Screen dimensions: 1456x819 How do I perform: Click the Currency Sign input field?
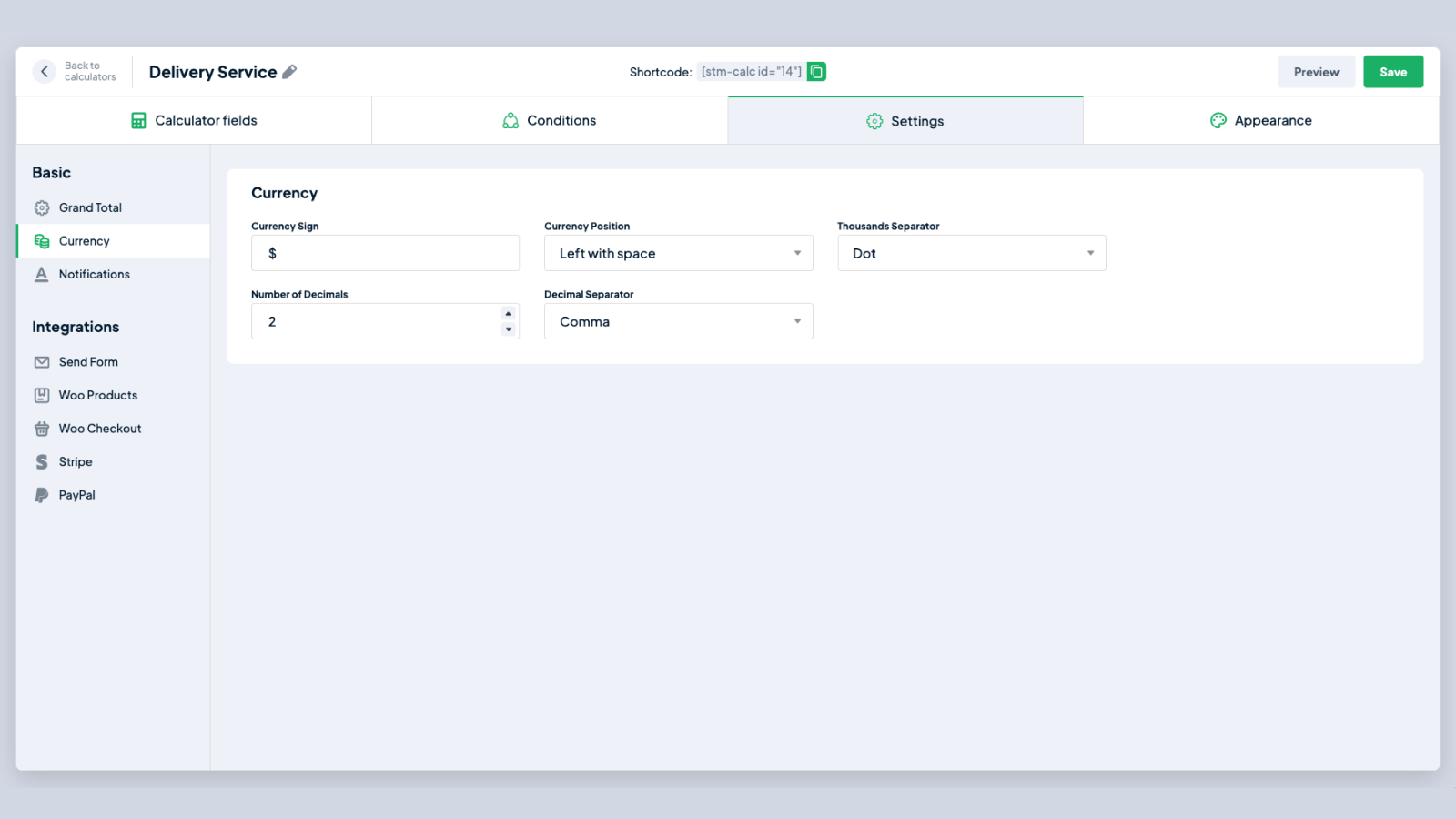coord(385,253)
